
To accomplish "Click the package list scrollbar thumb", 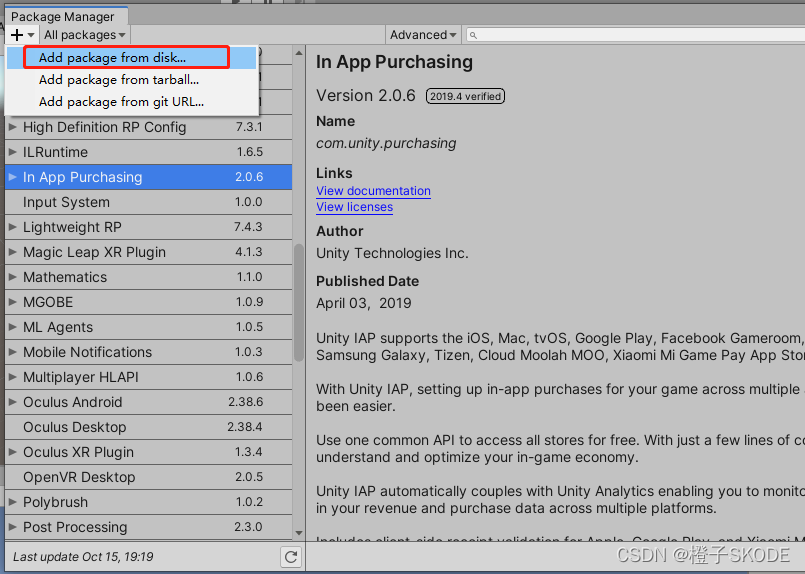I will coord(298,303).
